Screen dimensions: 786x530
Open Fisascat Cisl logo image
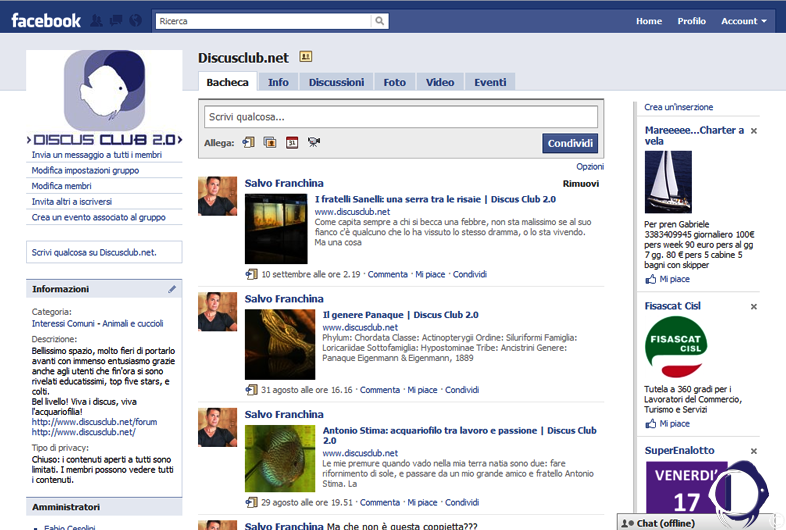(x=676, y=347)
